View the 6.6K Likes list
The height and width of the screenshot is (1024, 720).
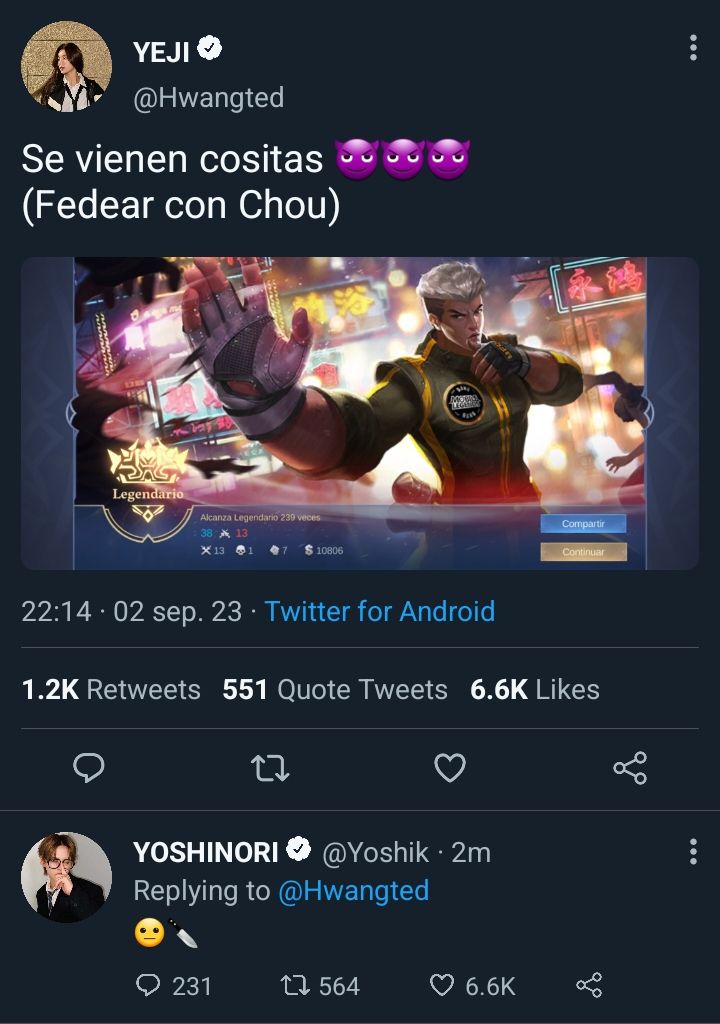pos(534,690)
